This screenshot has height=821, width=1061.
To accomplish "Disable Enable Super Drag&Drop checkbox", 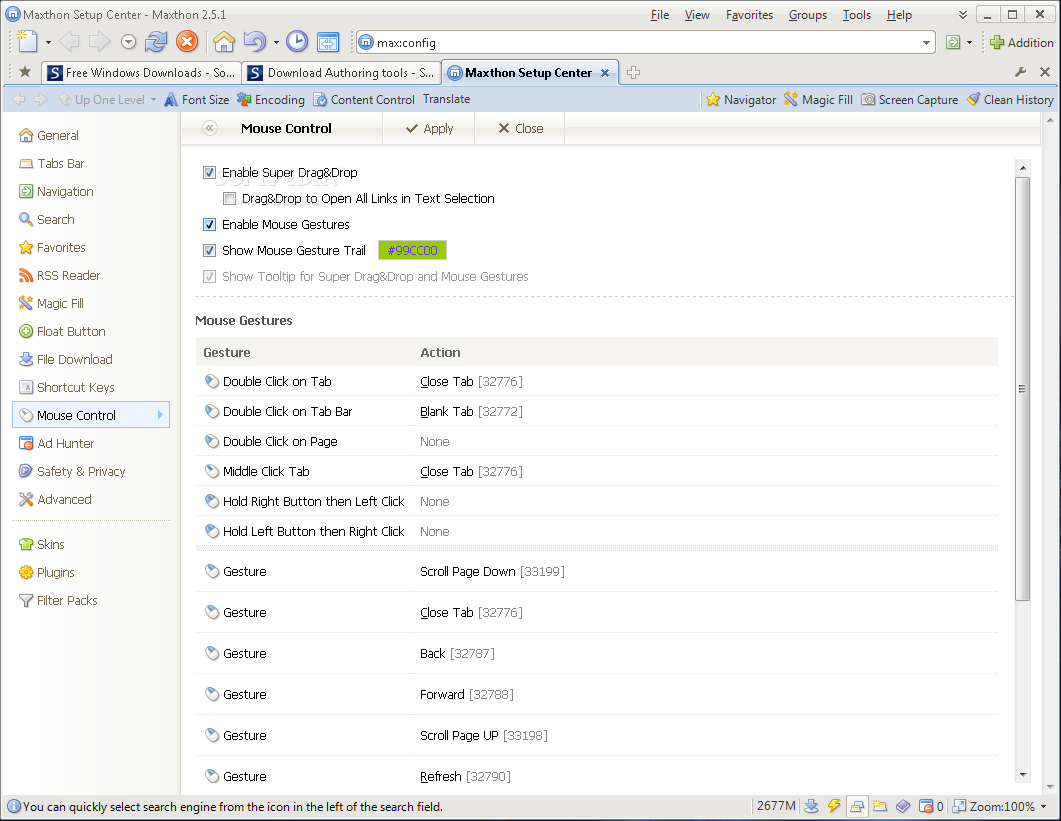I will coord(210,173).
